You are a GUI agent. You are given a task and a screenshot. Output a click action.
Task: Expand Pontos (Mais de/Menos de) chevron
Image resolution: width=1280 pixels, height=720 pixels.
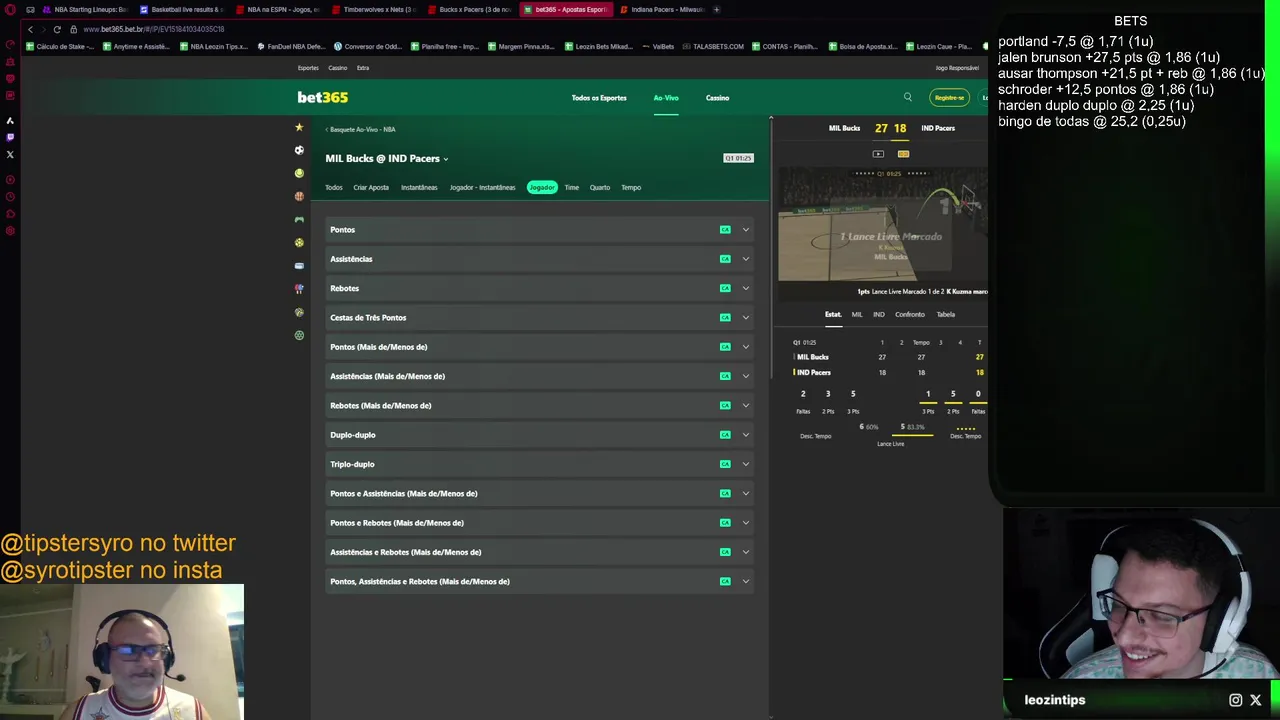click(745, 347)
